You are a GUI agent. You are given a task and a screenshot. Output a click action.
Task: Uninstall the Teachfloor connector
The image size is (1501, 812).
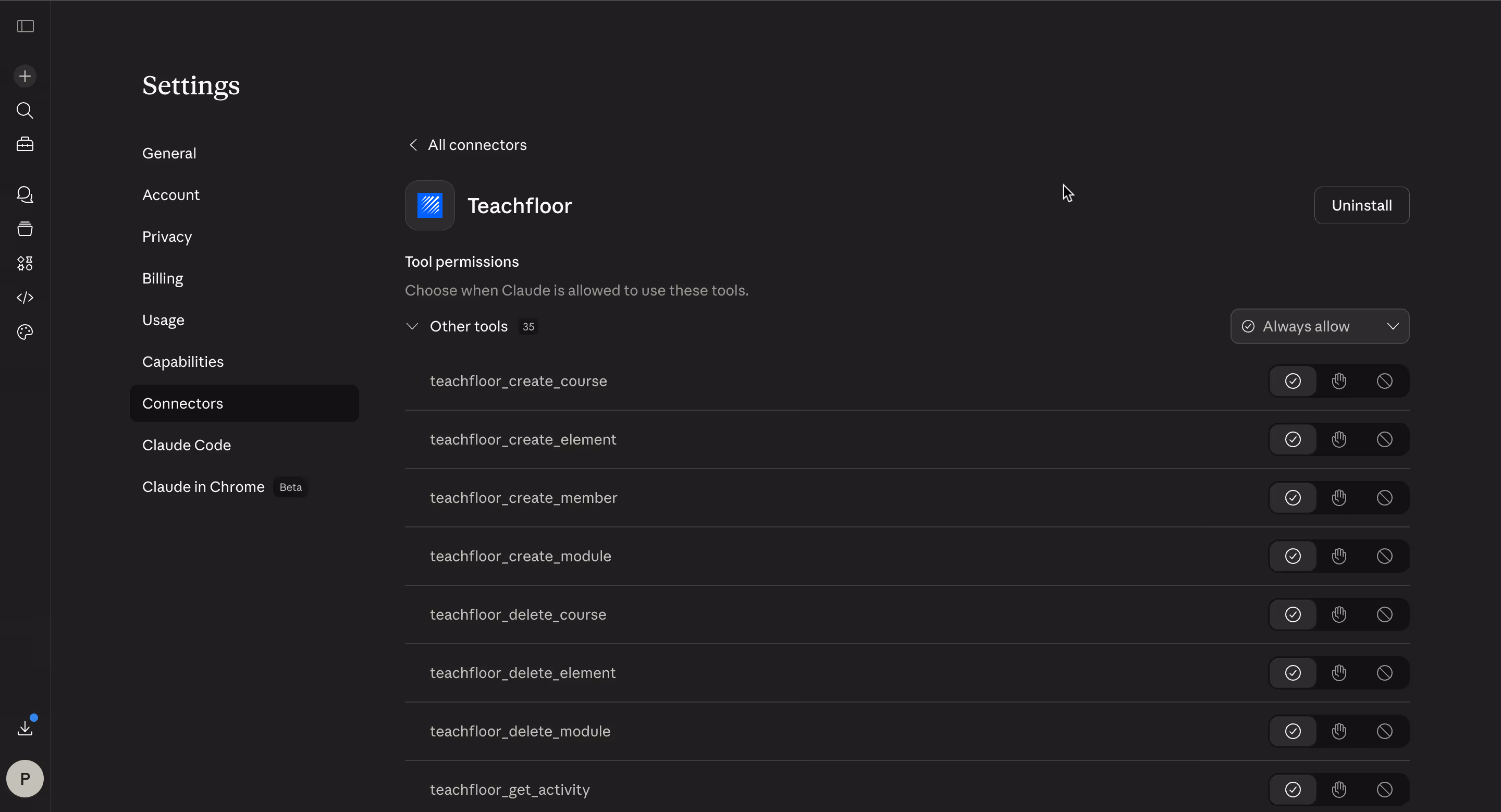point(1362,205)
